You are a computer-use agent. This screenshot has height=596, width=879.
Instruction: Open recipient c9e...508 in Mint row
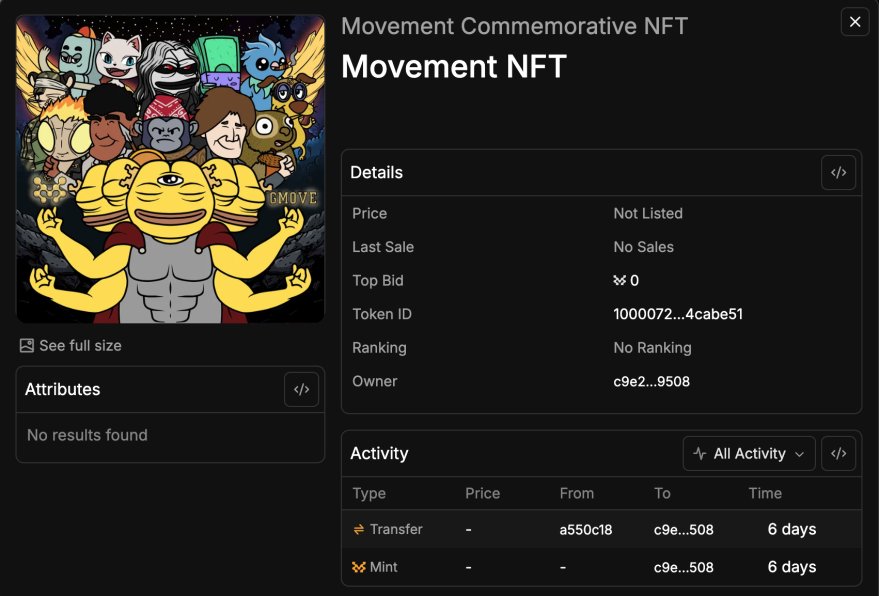coord(683,567)
